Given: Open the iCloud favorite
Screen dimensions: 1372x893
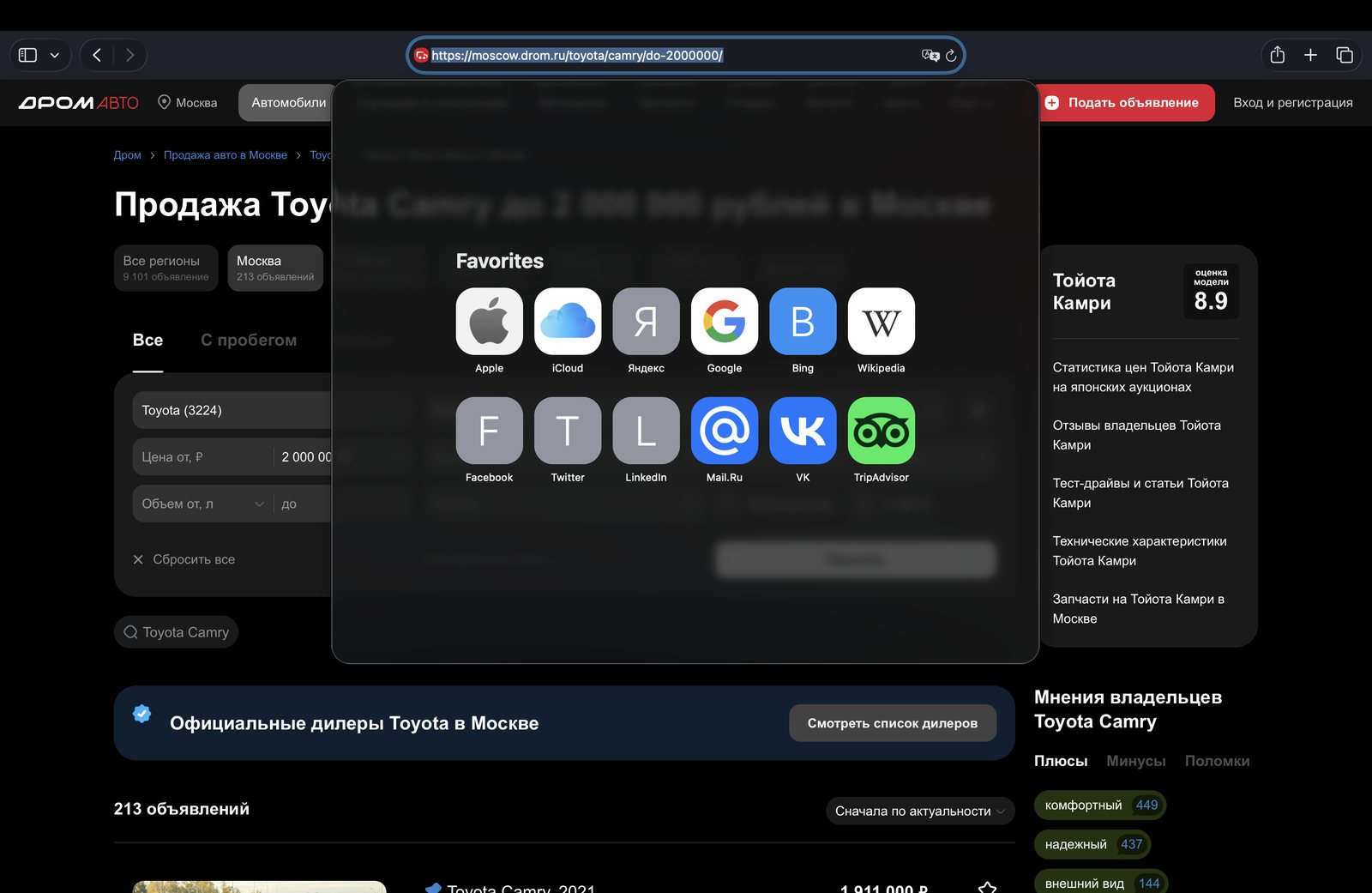Looking at the screenshot, I should click(568, 321).
